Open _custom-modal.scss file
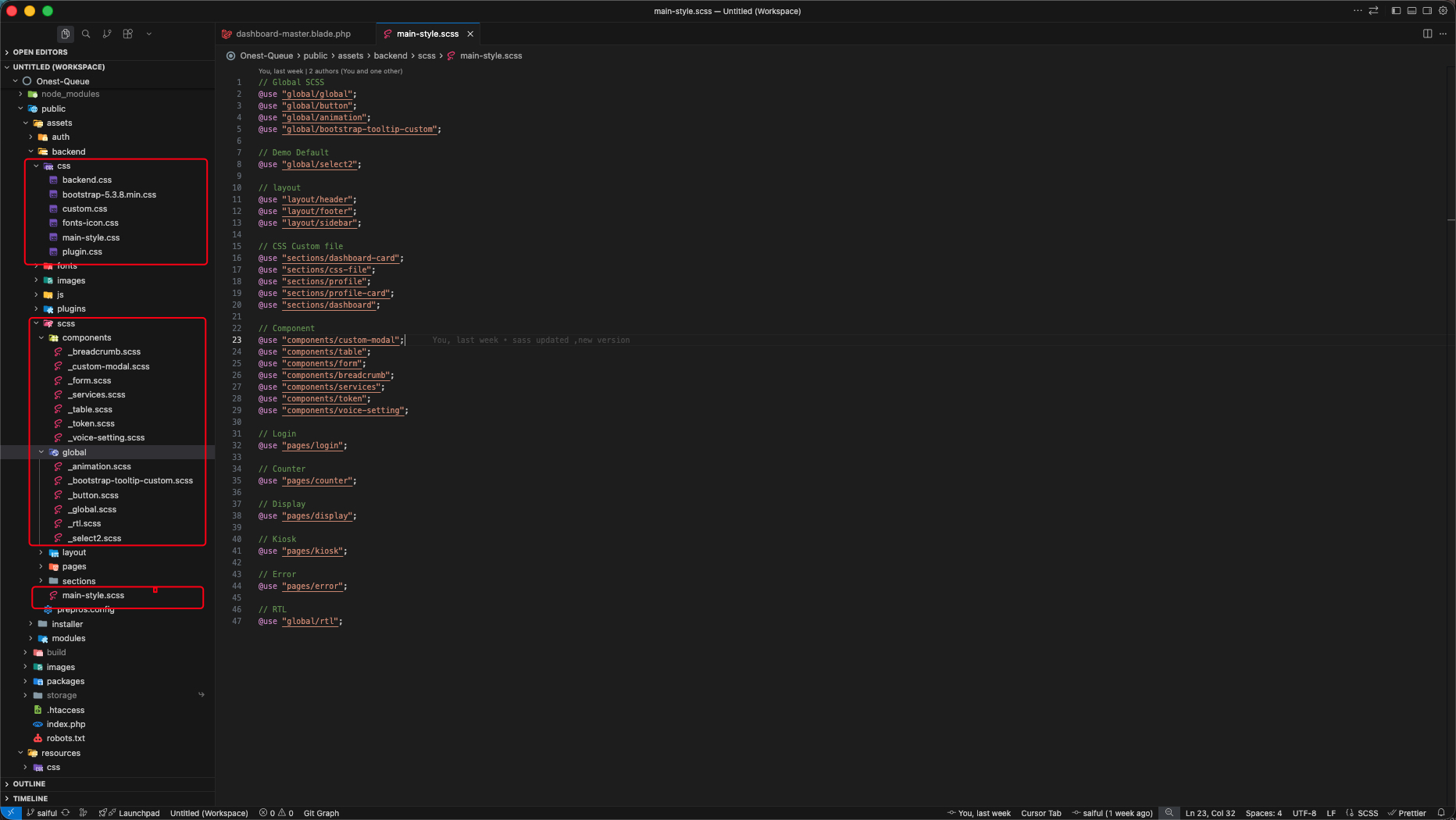The width and height of the screenshot is (1456, 820). pyautogui.click(x=109, y=366)
